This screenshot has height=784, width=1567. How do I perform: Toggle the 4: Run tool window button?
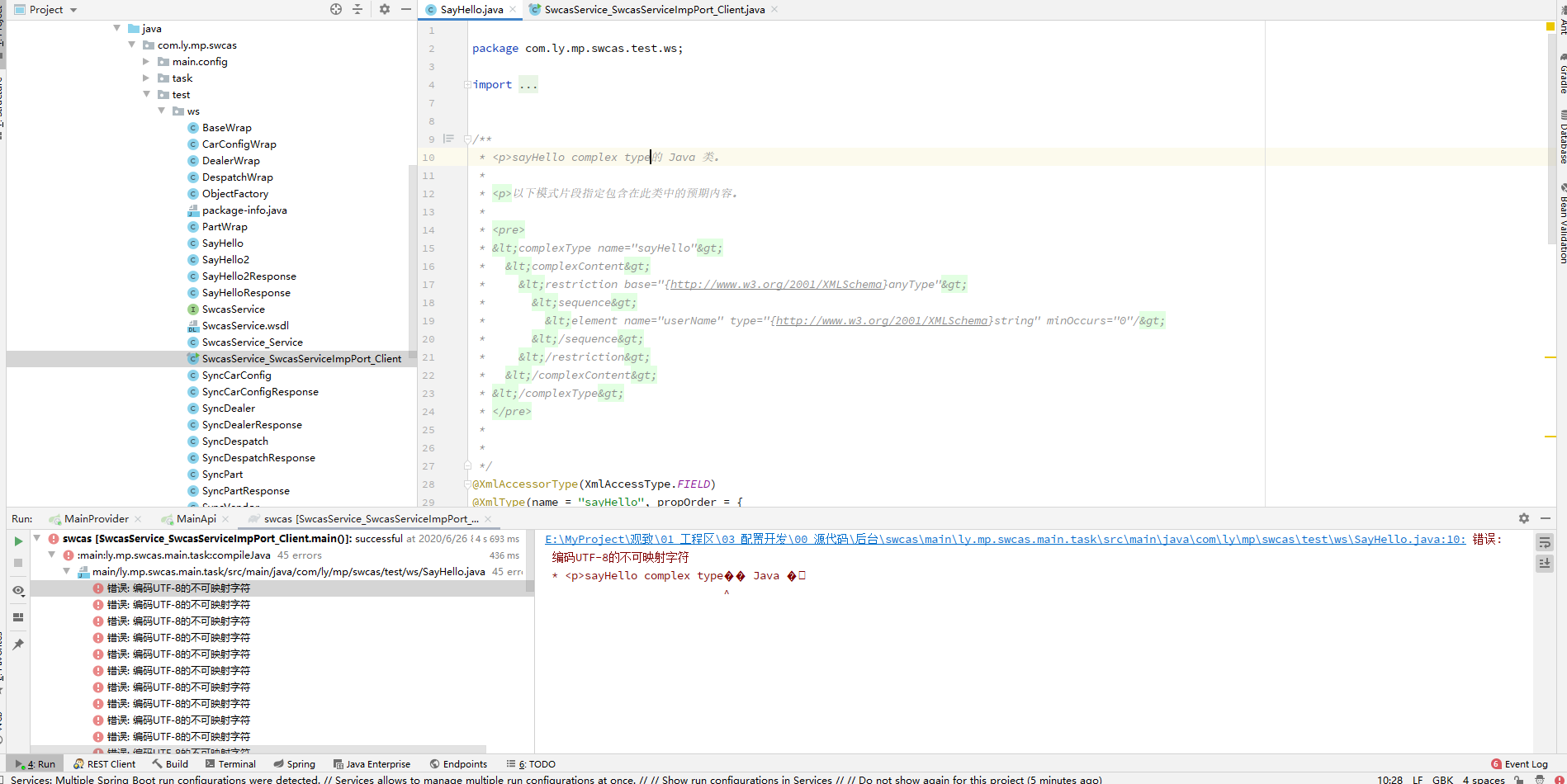tap(35, 764)
